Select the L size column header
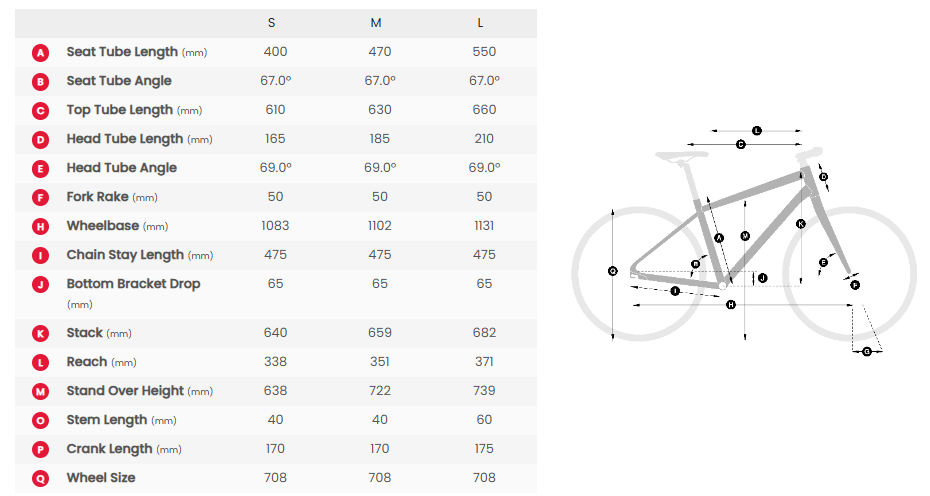 481,23
